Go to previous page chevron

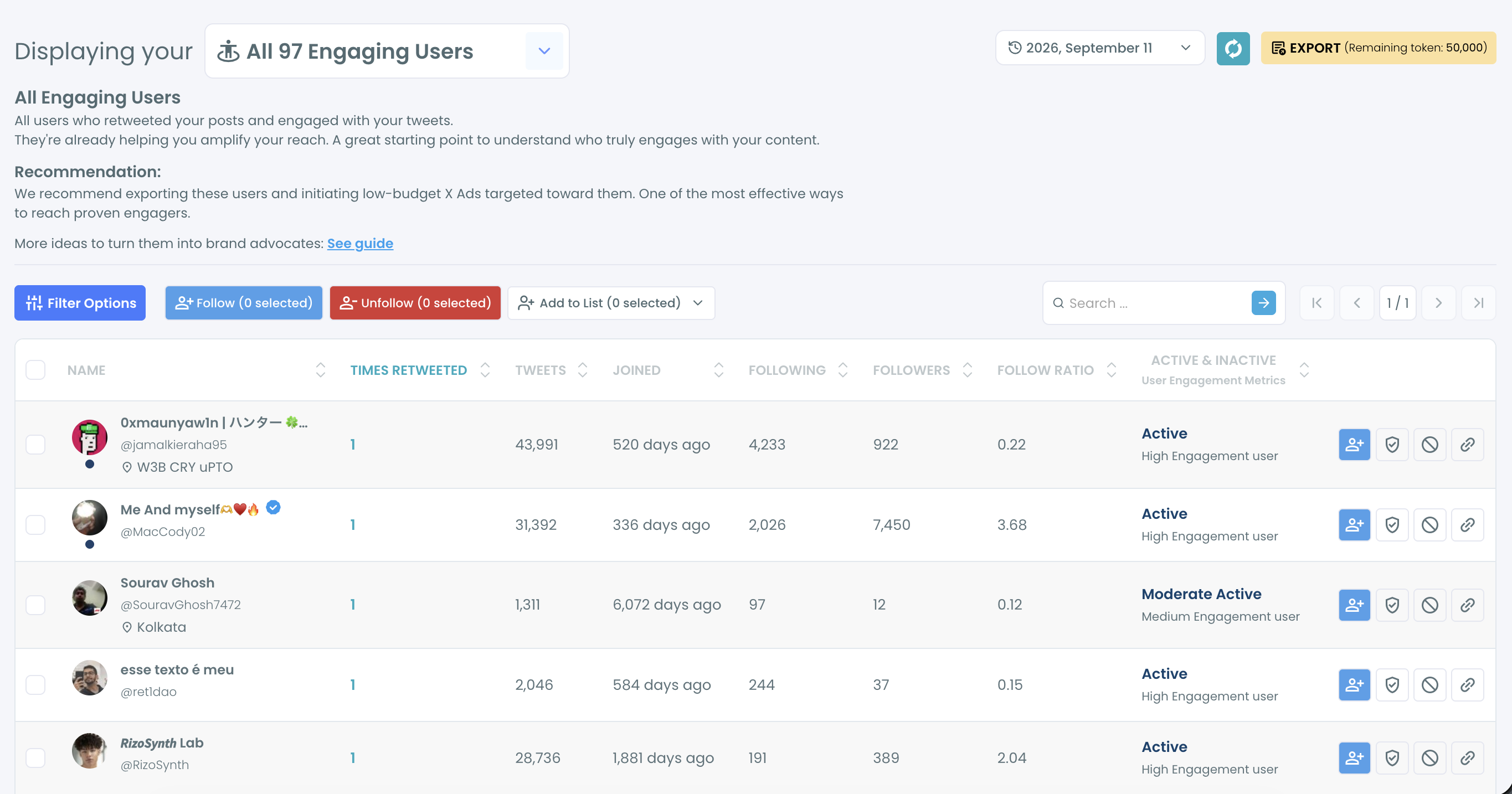pos(1356,303)
